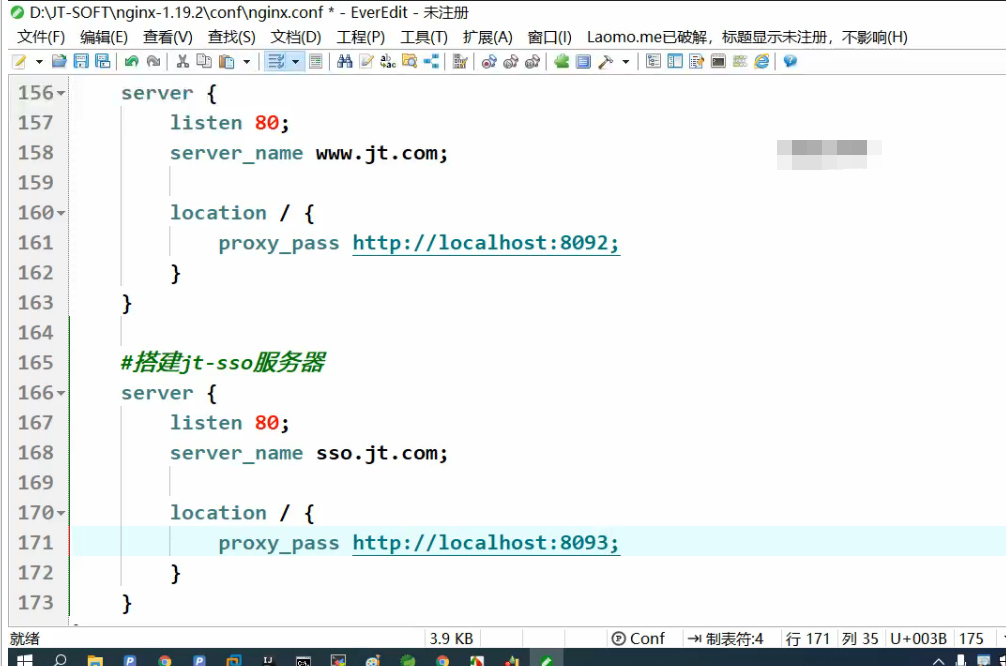This screenshot has width=1006, height=666.
Task: Click the 行 171 line indicator
Action: tap(808, 638)
